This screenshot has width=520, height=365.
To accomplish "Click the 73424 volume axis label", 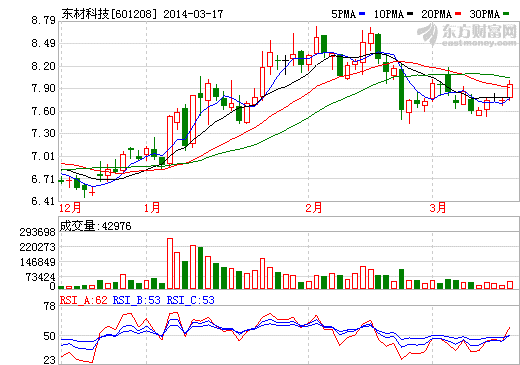I will 40,277.
